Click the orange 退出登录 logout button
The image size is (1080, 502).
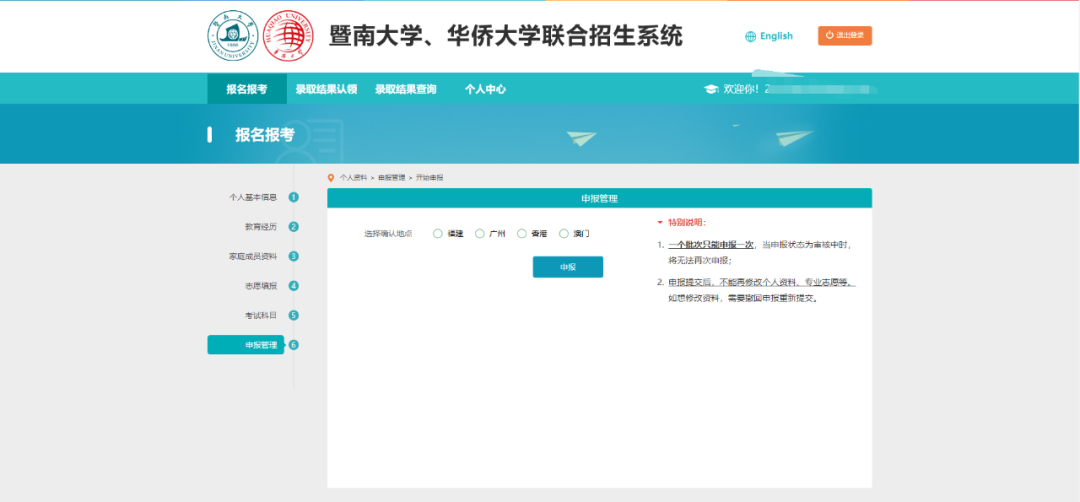844,36
